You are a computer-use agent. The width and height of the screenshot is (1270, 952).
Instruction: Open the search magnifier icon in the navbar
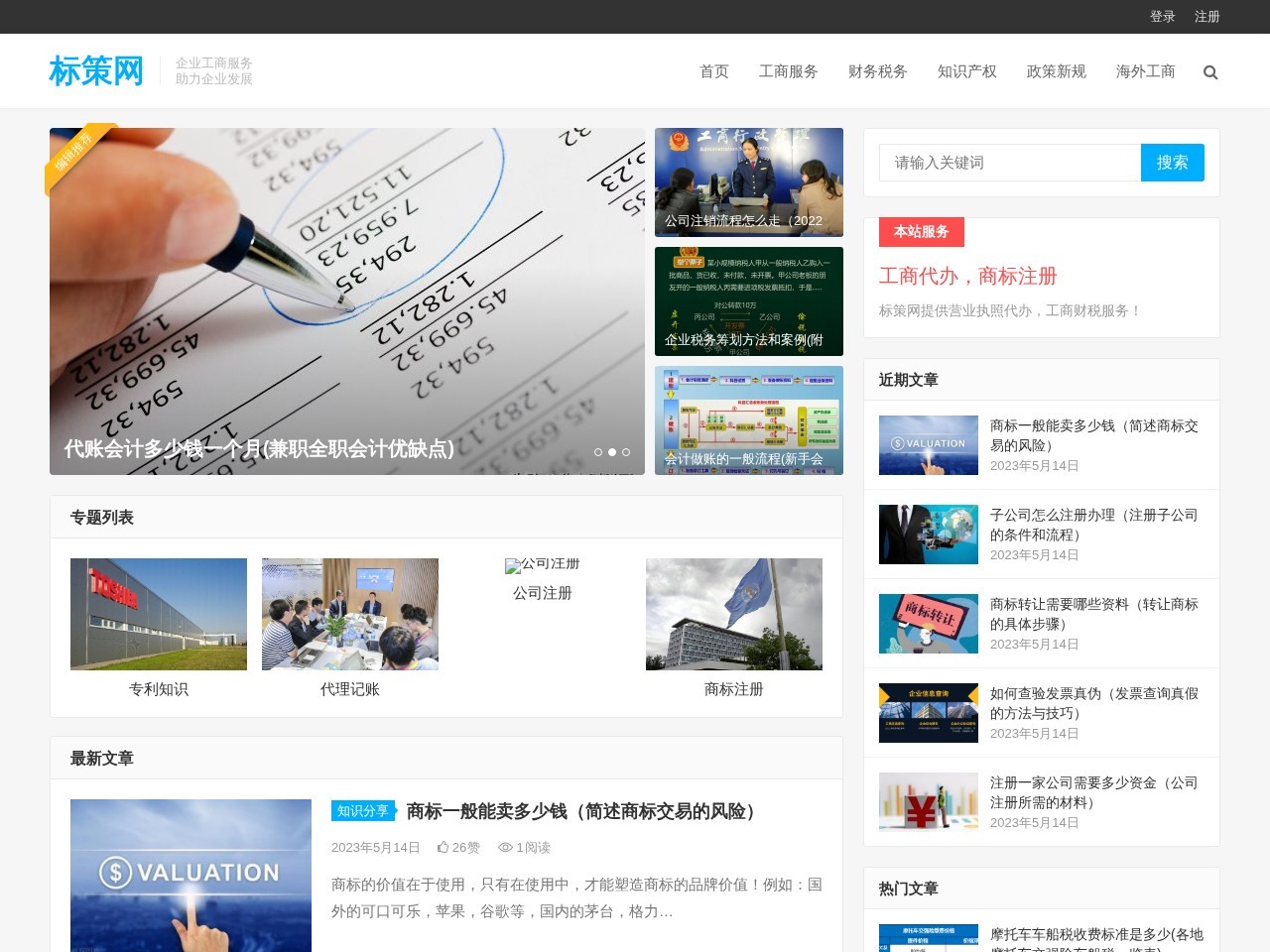click(1210, 71)
